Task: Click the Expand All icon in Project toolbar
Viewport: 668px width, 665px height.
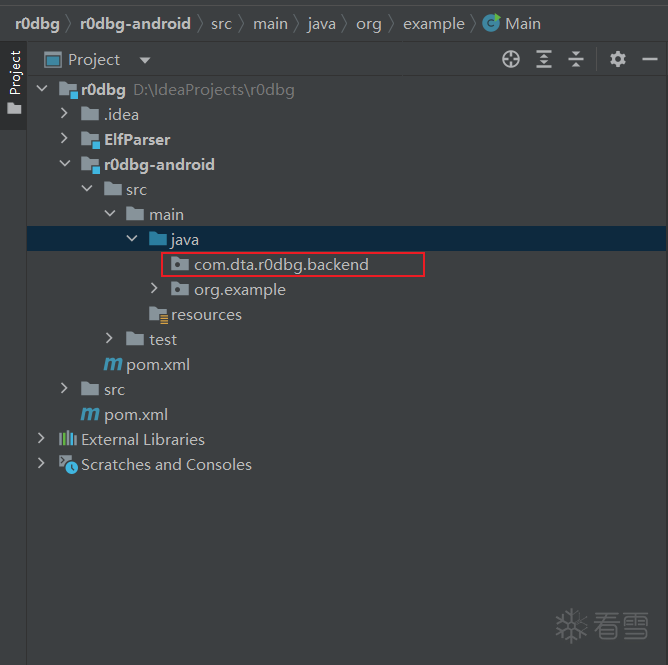Action: (543, 59)
